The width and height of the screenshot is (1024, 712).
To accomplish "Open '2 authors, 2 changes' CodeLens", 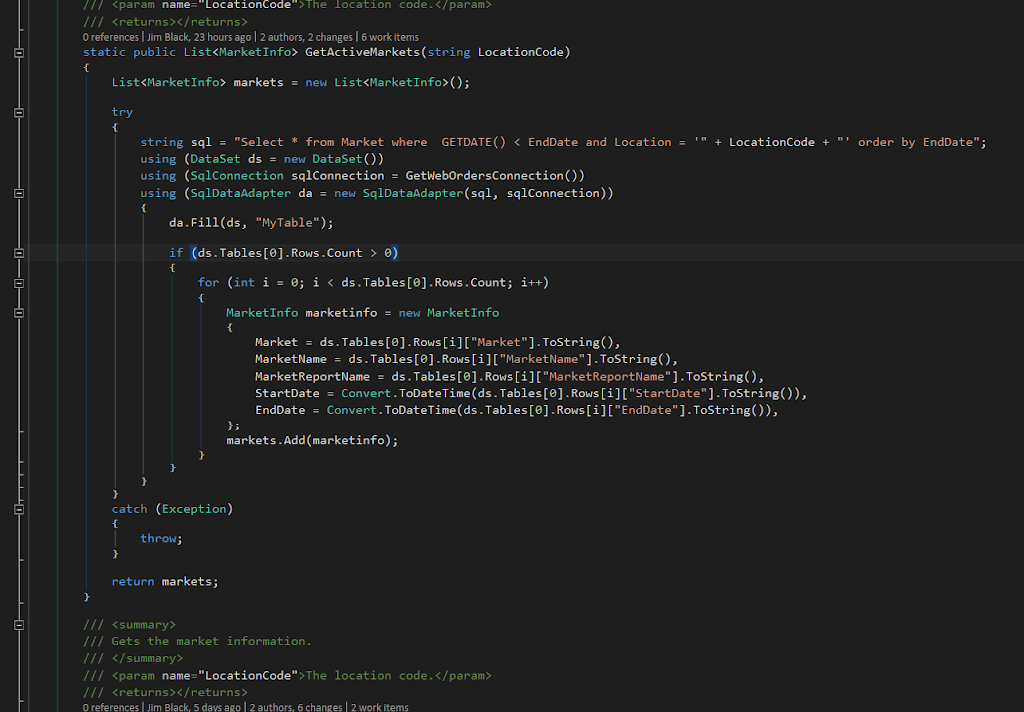I will pyautogui.click(x=306, y=37).
